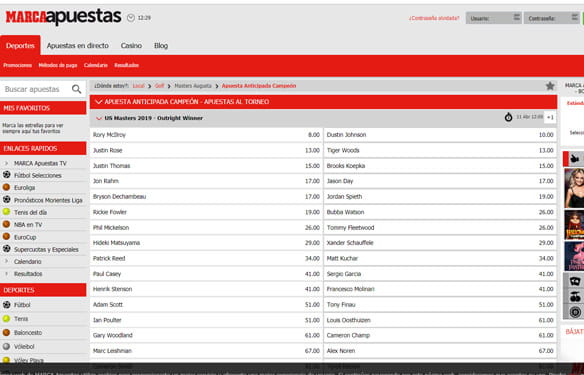Image resolution: width=584 pixels, height=375 pixels.
Task: Open the Resultados quick link in sidebar
Action: tap(28, 274)
